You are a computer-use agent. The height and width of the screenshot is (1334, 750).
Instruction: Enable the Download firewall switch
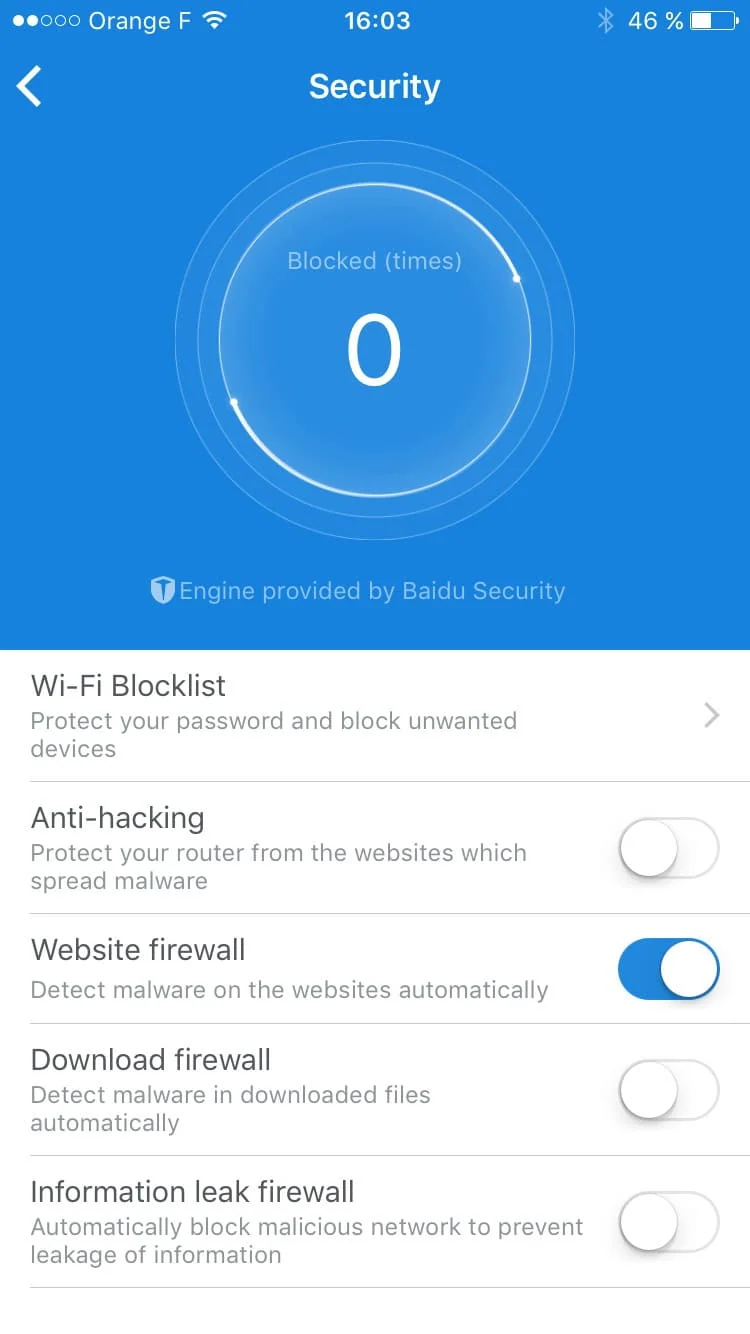[668, 1090]
